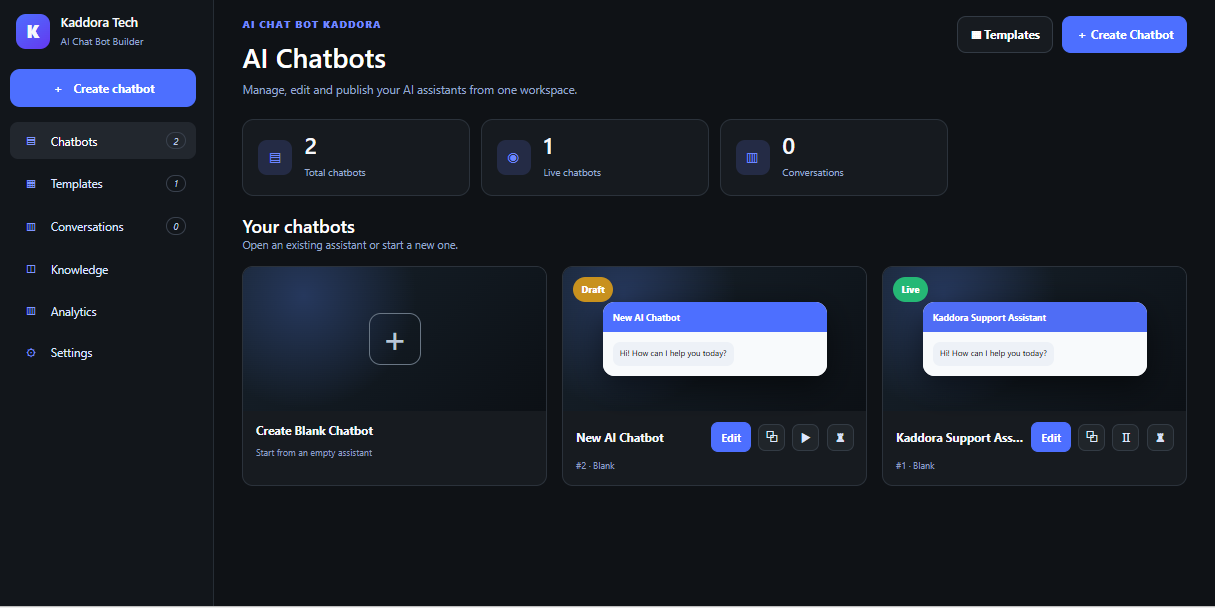Open the Settings section
The width and height of the screenshot is (1215, 608).
tap(103, 353)
